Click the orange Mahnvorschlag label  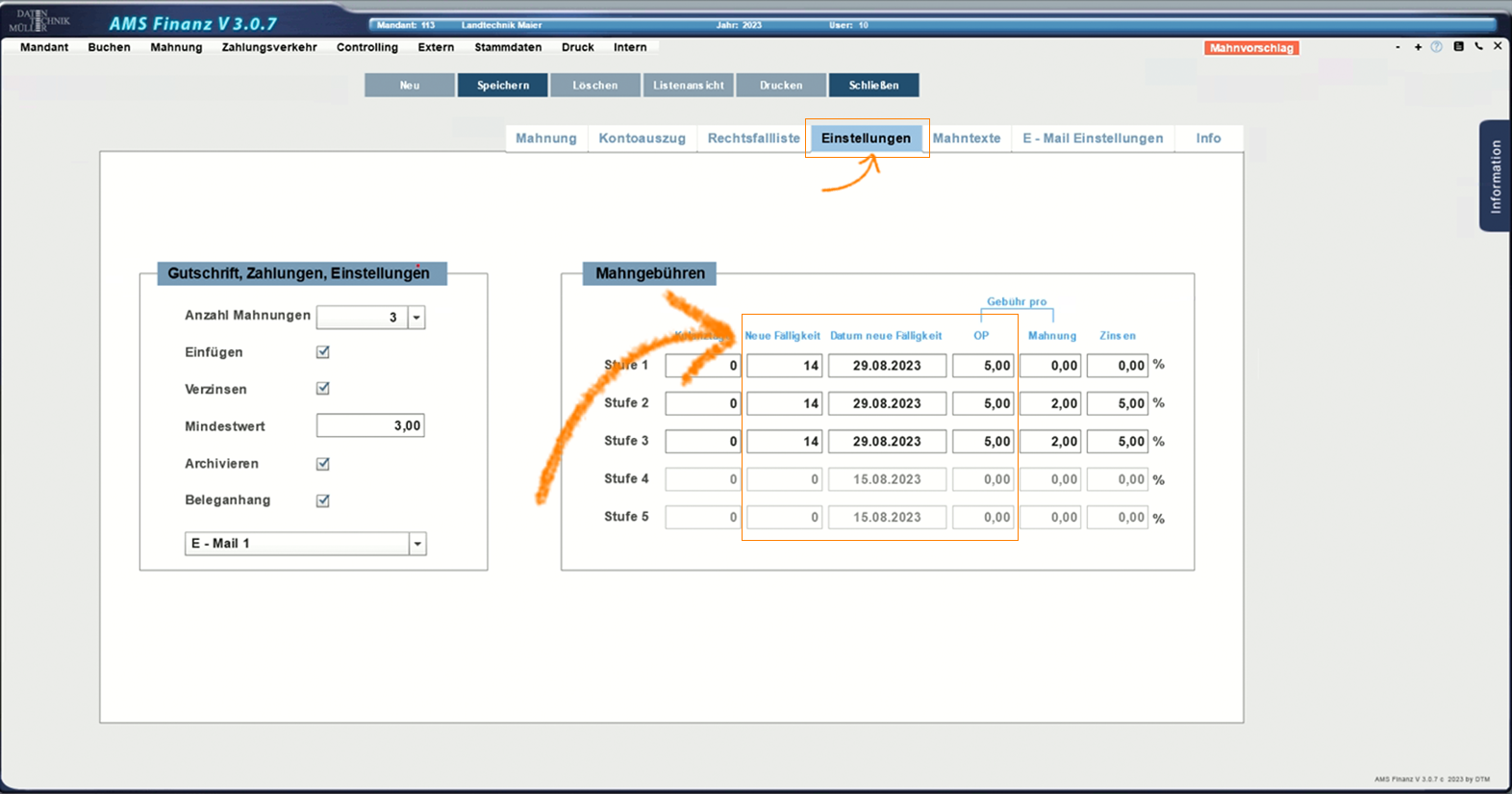coord(1251,48)
